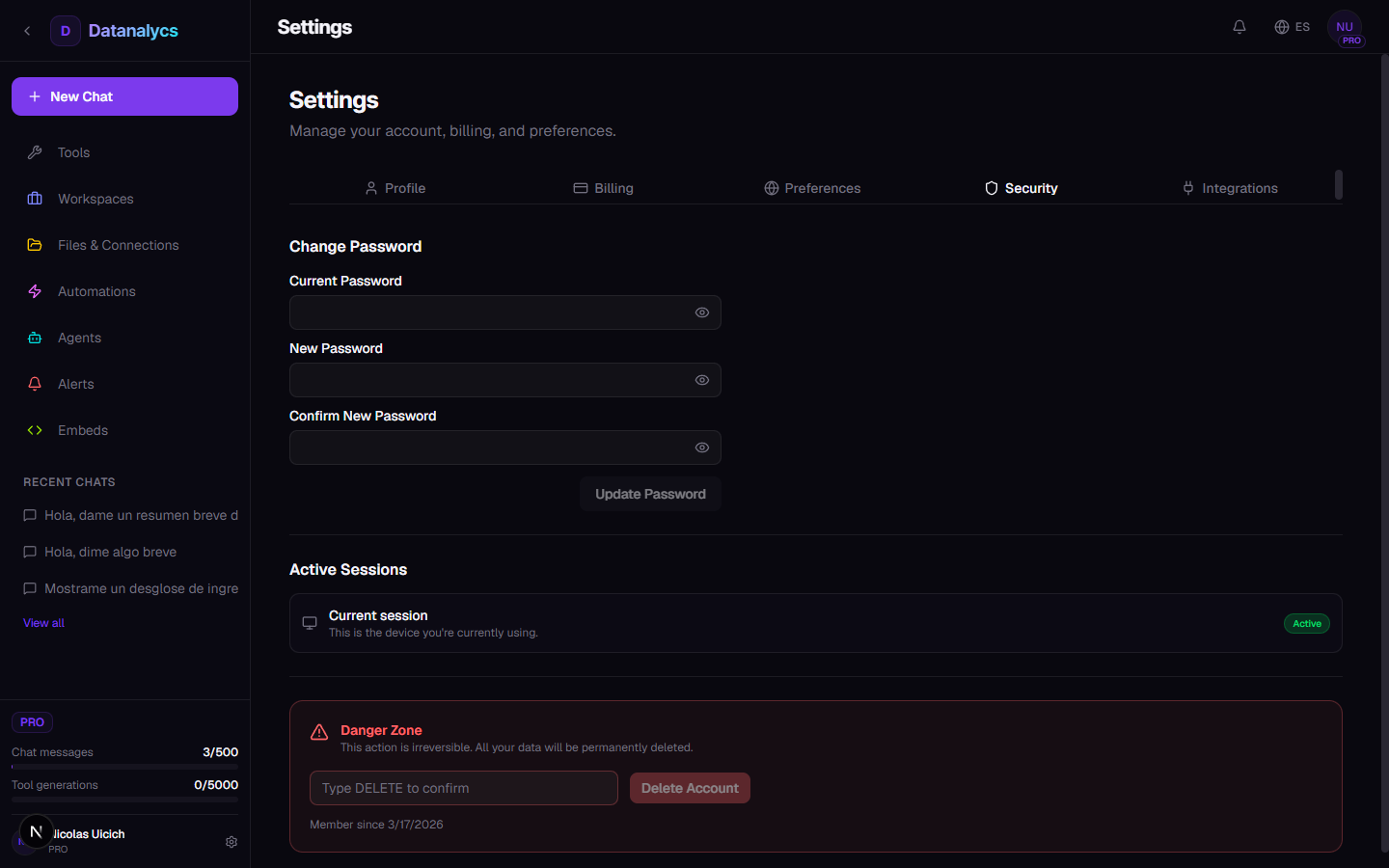Image resolution: width=1389 pixels, height=868 pixels.
Task: Switch to the Billing tab
Action: click(x=604, y=188)
